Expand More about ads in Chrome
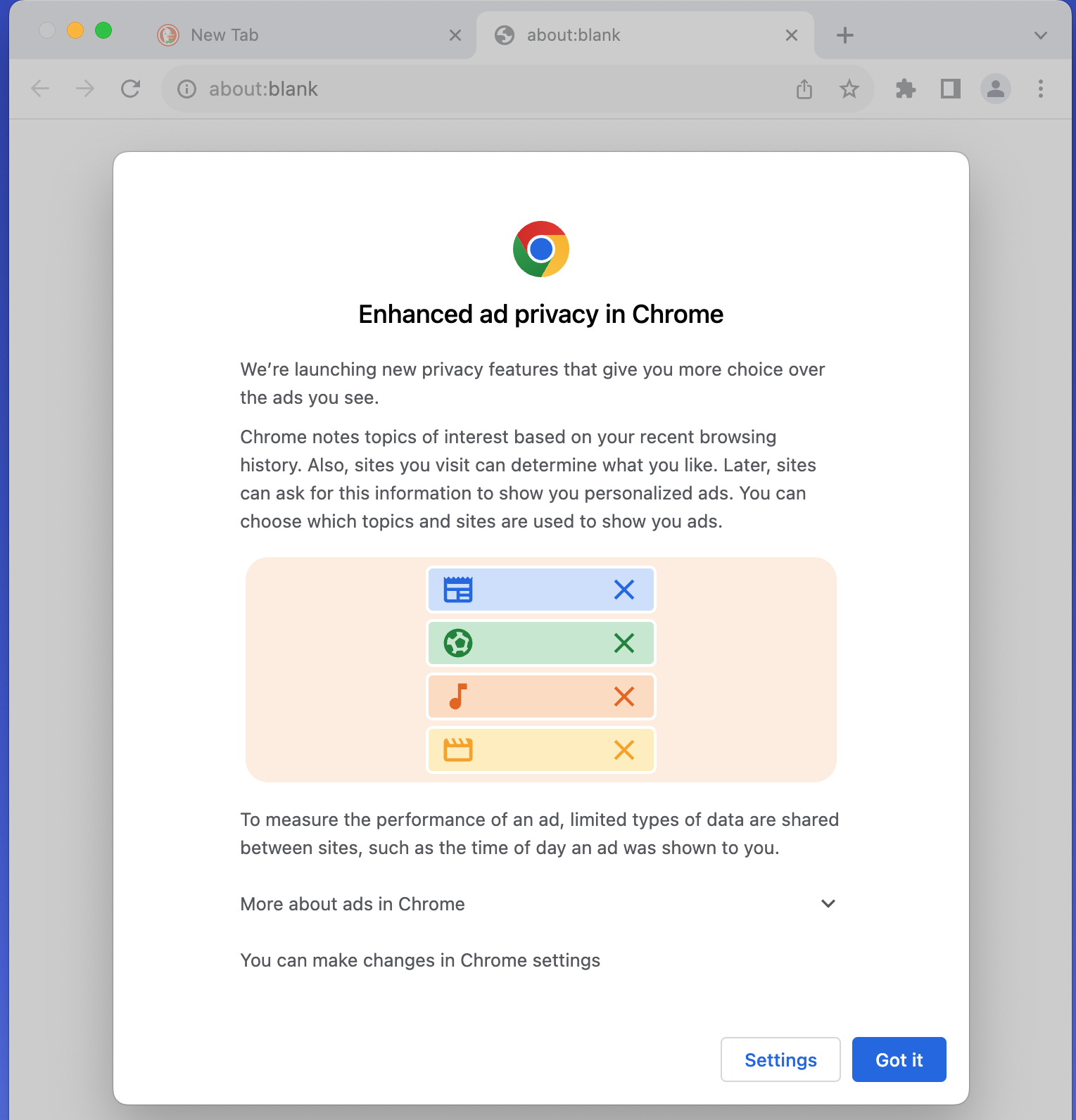The width and height of the screenshot is (1076, 1120). click(x=538, y=904)
